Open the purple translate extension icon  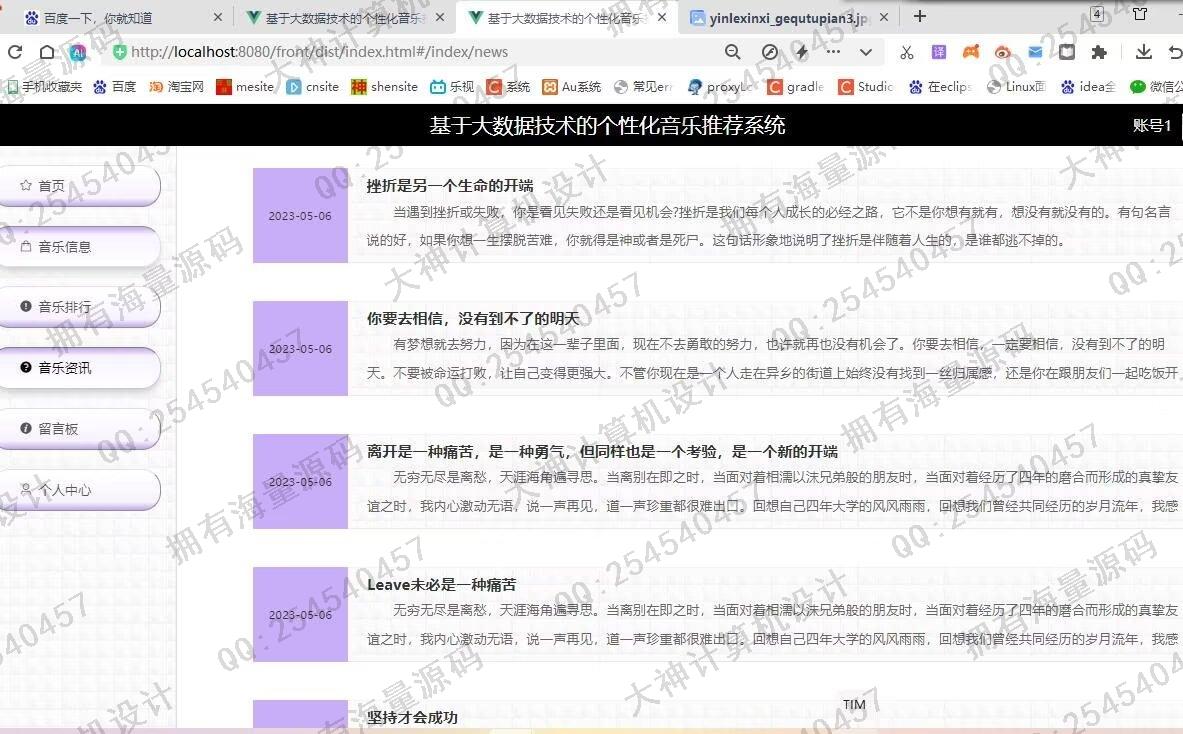(x=939, y=52)
